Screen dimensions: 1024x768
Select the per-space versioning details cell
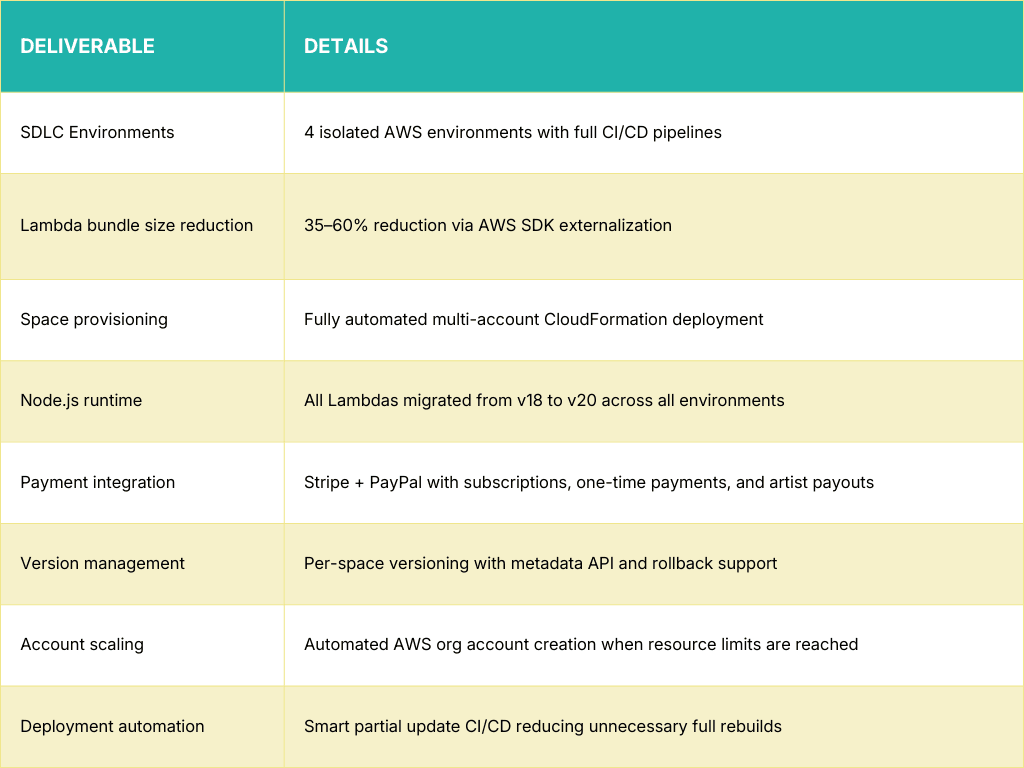point(540,563)
